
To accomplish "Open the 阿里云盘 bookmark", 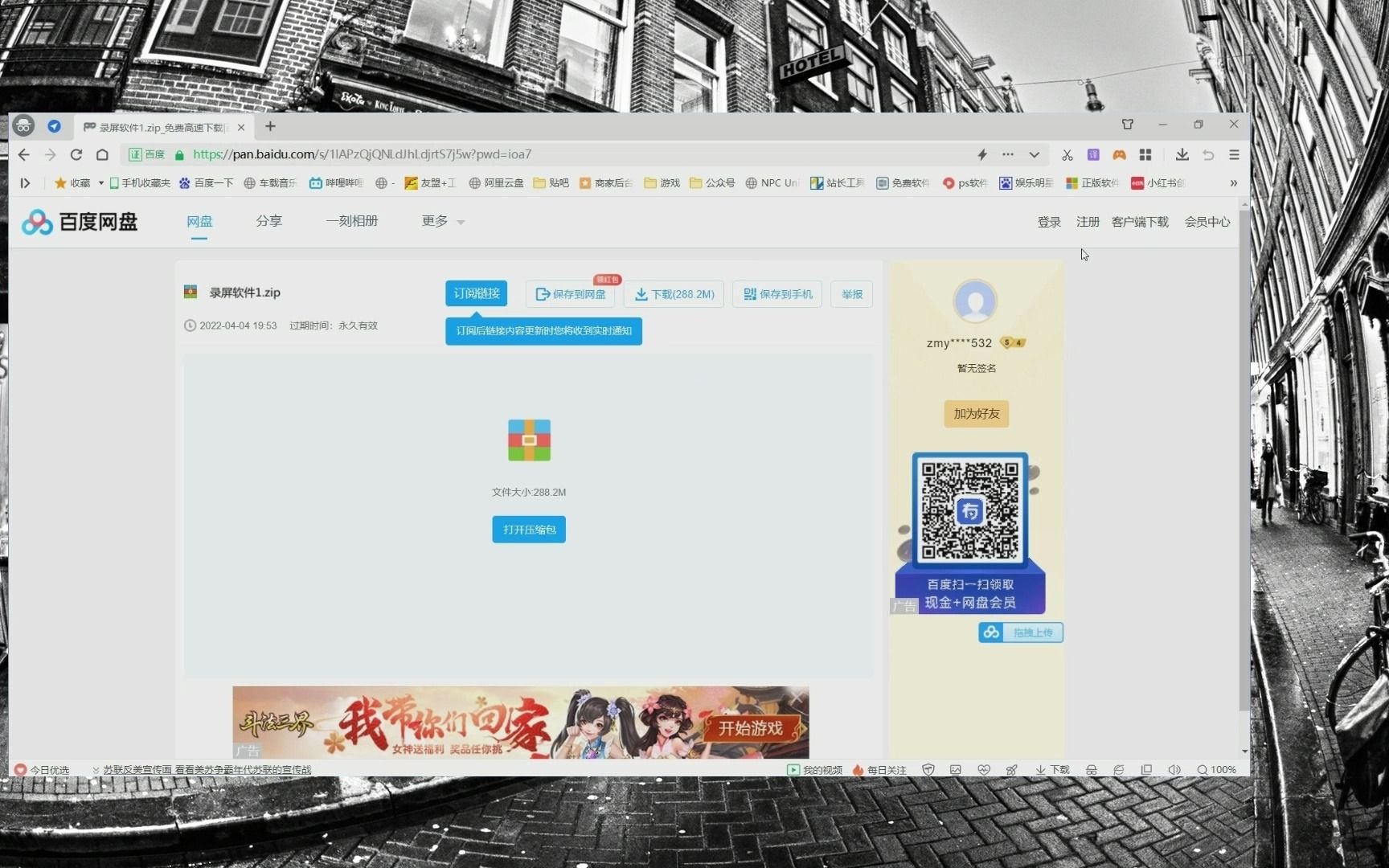I will (496, 183).
